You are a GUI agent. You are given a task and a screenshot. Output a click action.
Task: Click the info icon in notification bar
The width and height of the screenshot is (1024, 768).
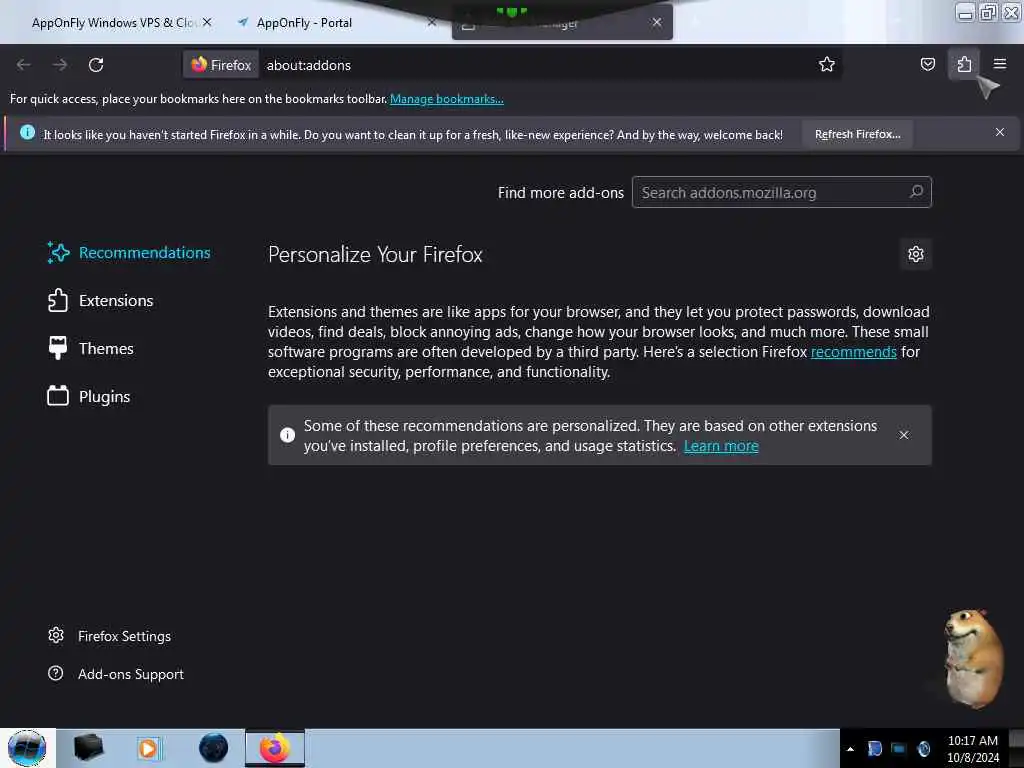point(27,133)
